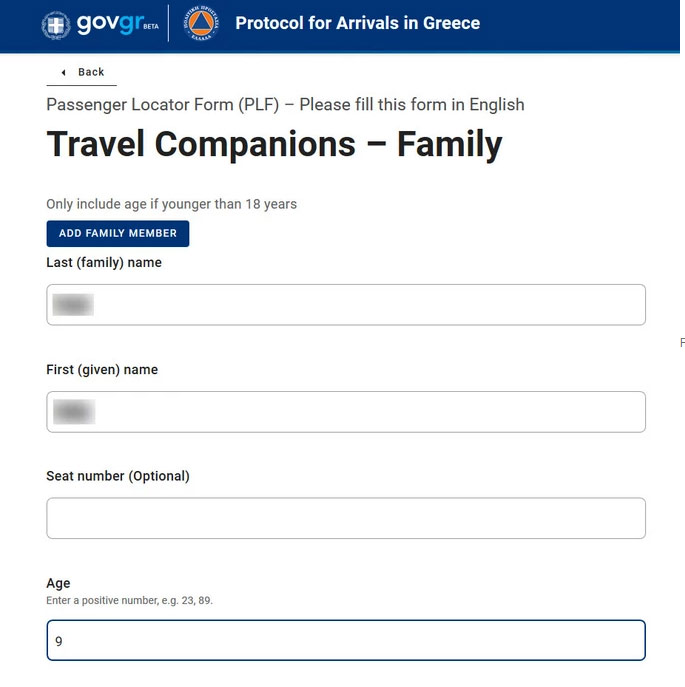
Task: Click the Seat number (Optional) label
Action: point(118,476)
